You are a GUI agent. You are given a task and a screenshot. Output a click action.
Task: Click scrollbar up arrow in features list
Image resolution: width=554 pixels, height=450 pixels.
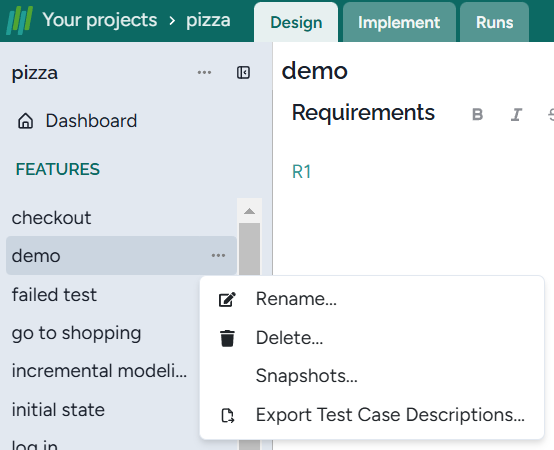click(249, 211)
